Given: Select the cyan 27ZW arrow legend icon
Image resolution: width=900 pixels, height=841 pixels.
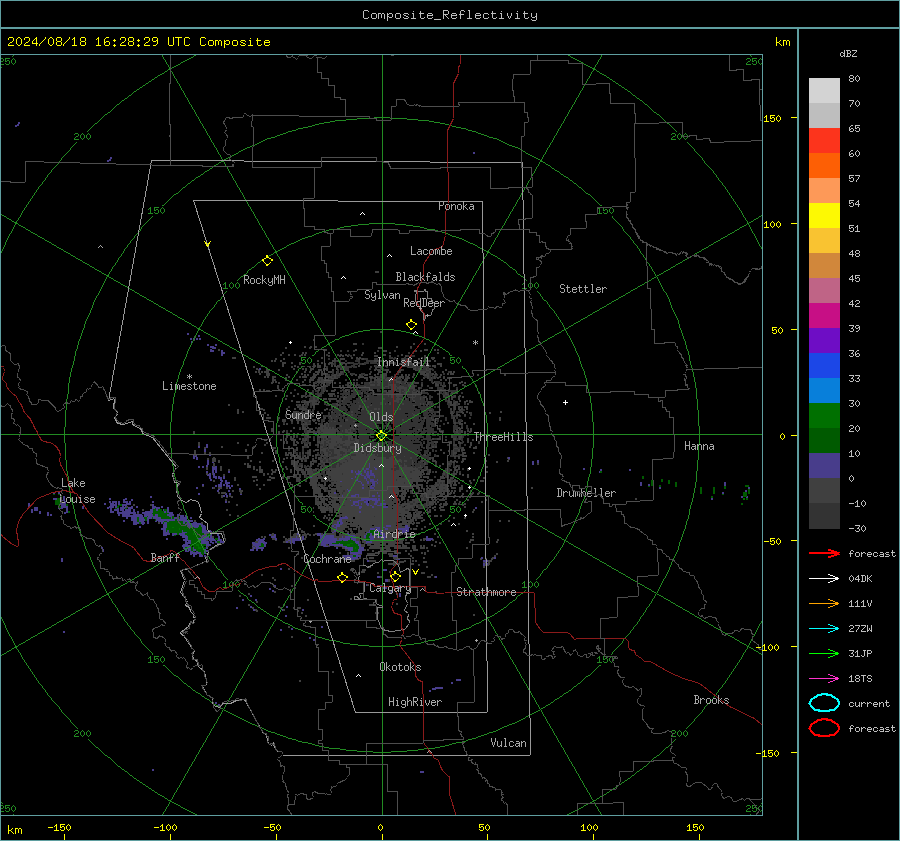Looking at the screenshot, I should [x=824, y=629].
